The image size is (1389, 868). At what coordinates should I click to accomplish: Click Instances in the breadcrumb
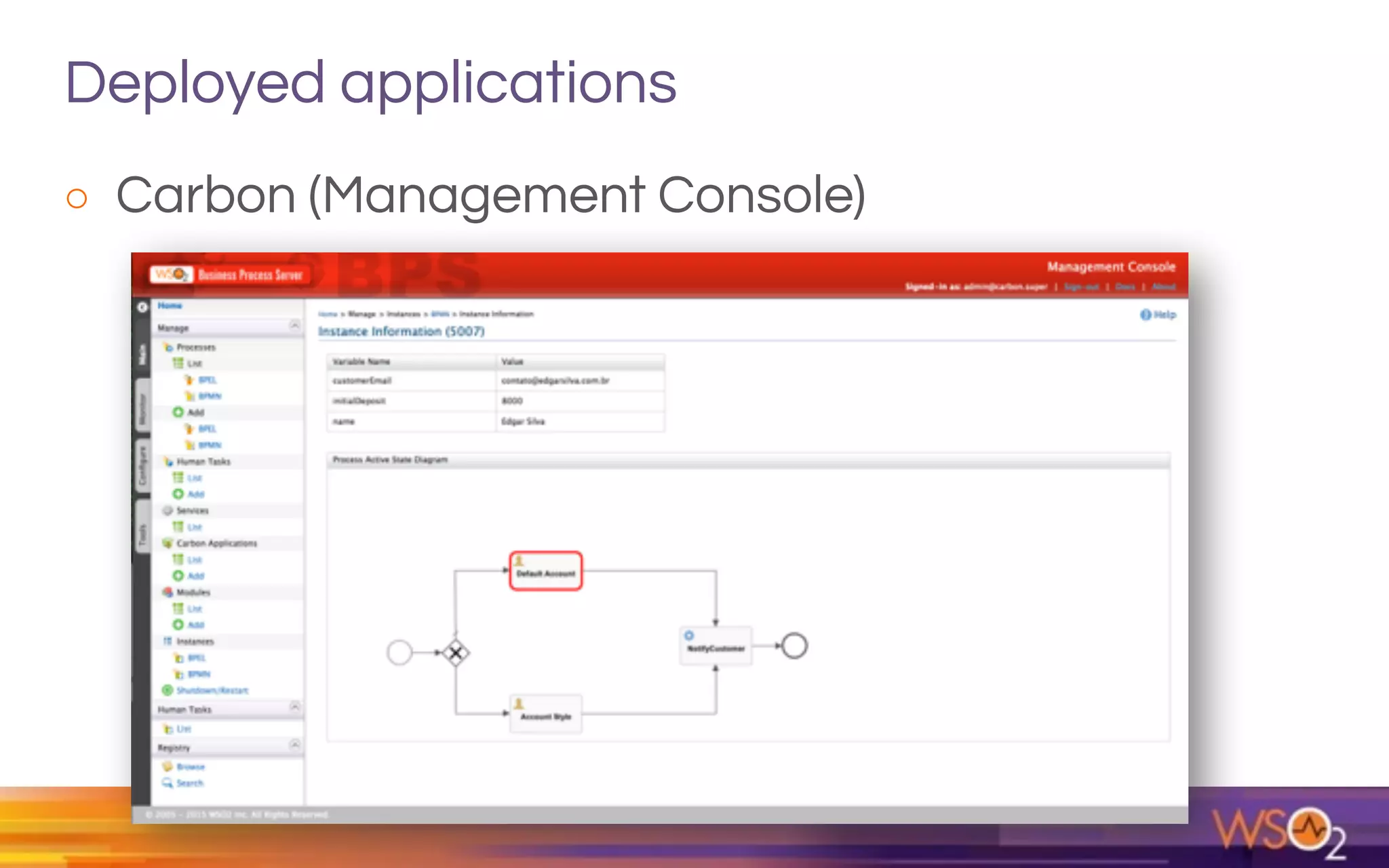(404, 314)
